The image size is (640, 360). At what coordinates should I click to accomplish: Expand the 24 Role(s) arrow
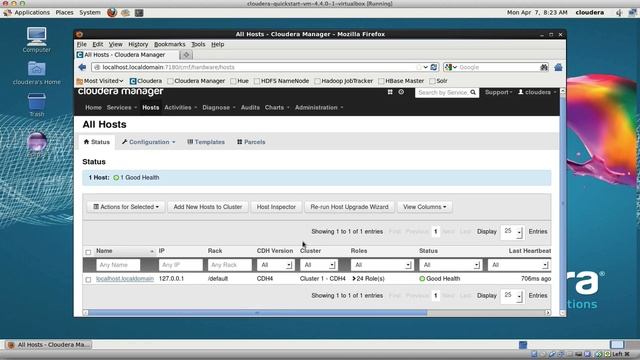tap(354, 279)
